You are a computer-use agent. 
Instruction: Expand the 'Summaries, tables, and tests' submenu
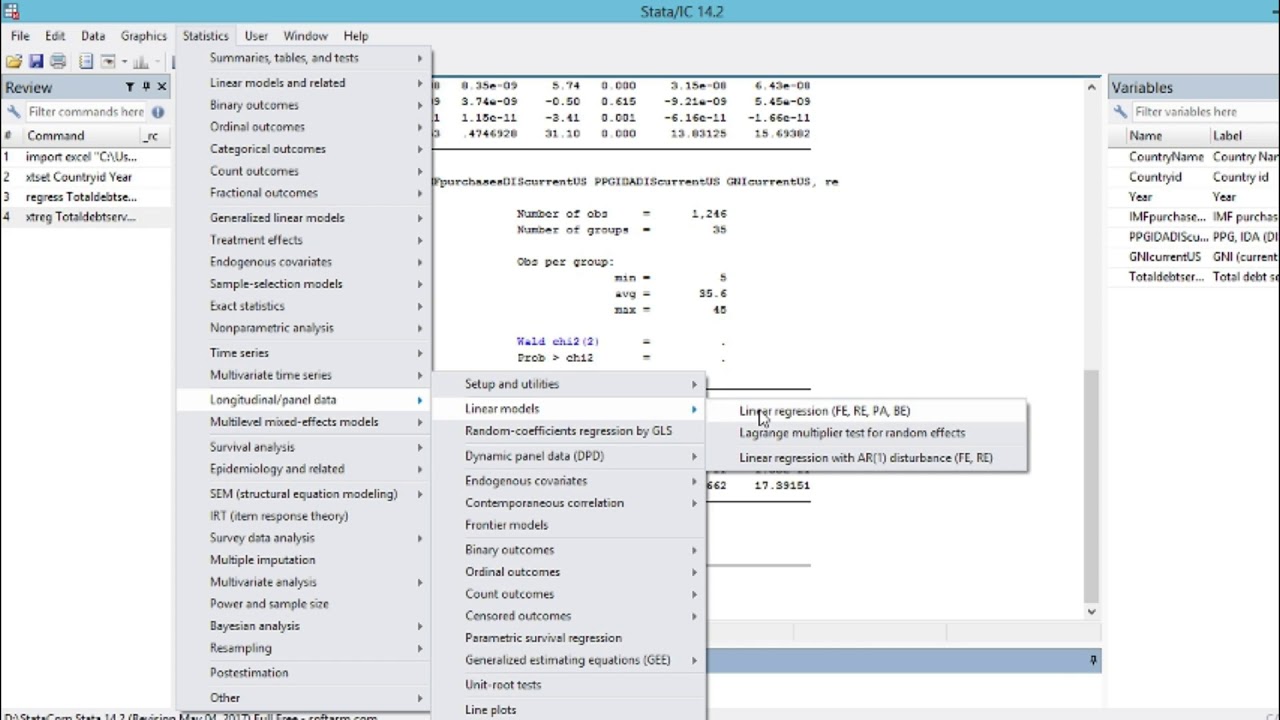point(304,58)
